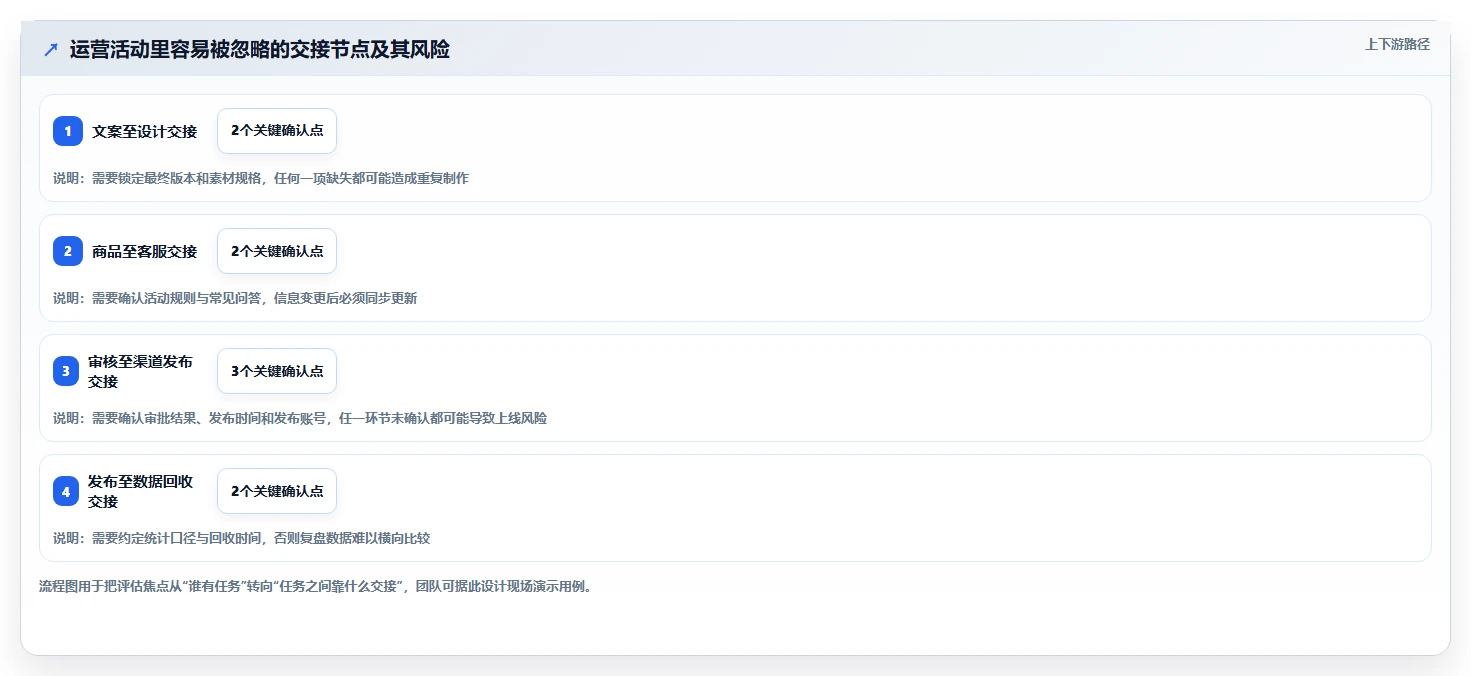Click description about 活动规则与常见问答

pyautogui.click(x=235, y=298)
